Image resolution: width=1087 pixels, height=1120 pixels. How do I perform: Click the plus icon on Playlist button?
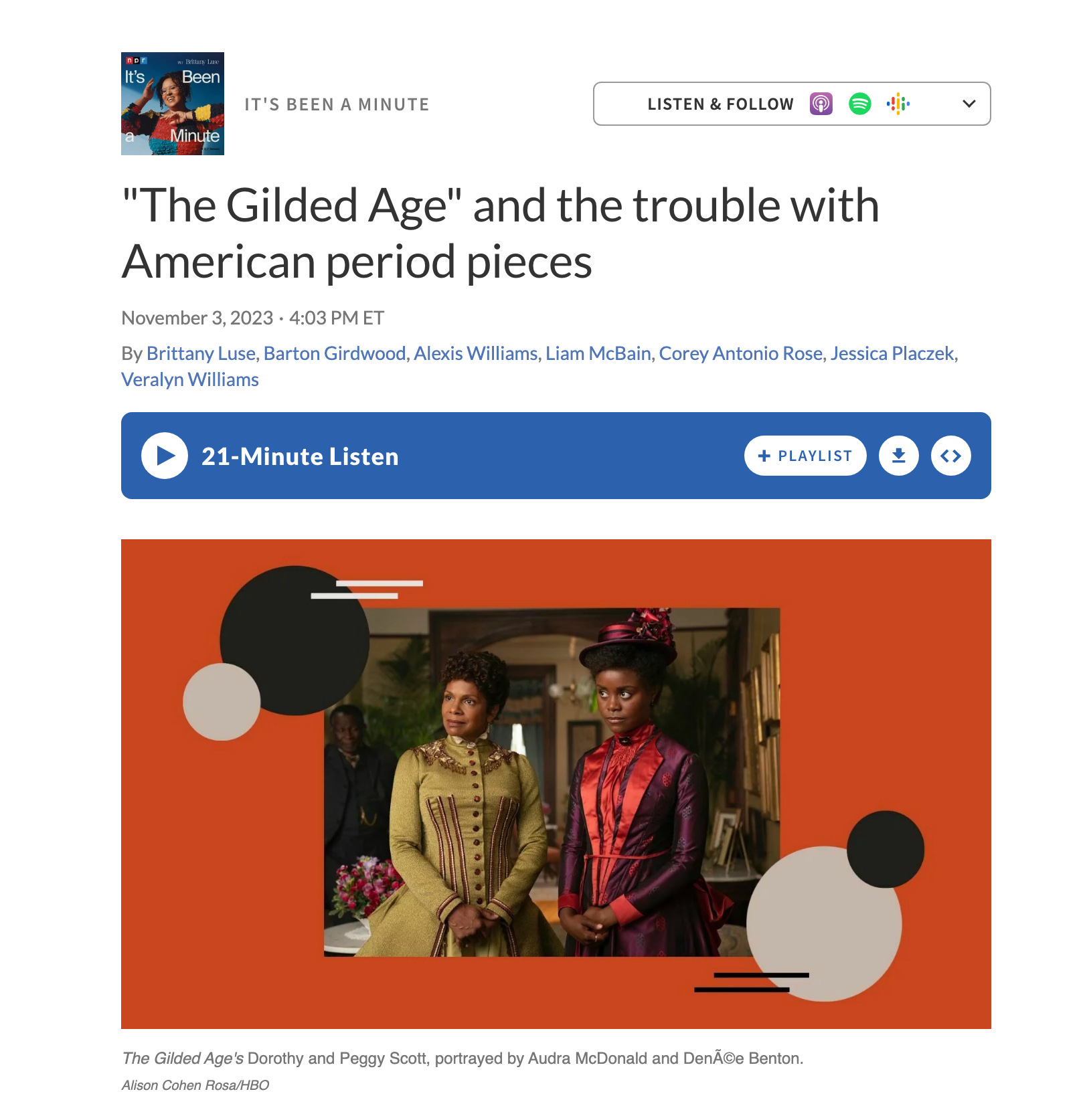point(764,456)
